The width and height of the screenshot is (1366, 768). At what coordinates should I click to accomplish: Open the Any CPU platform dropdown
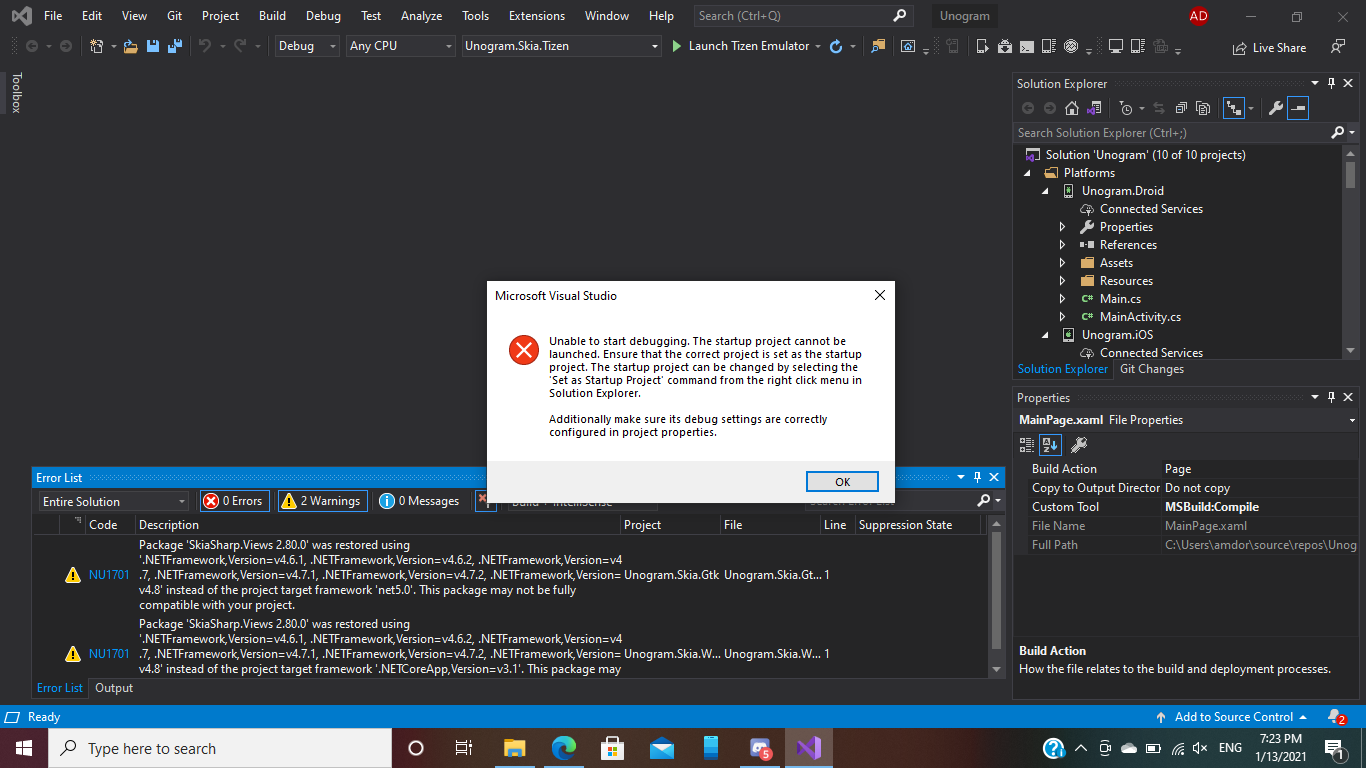pos(401,46)
